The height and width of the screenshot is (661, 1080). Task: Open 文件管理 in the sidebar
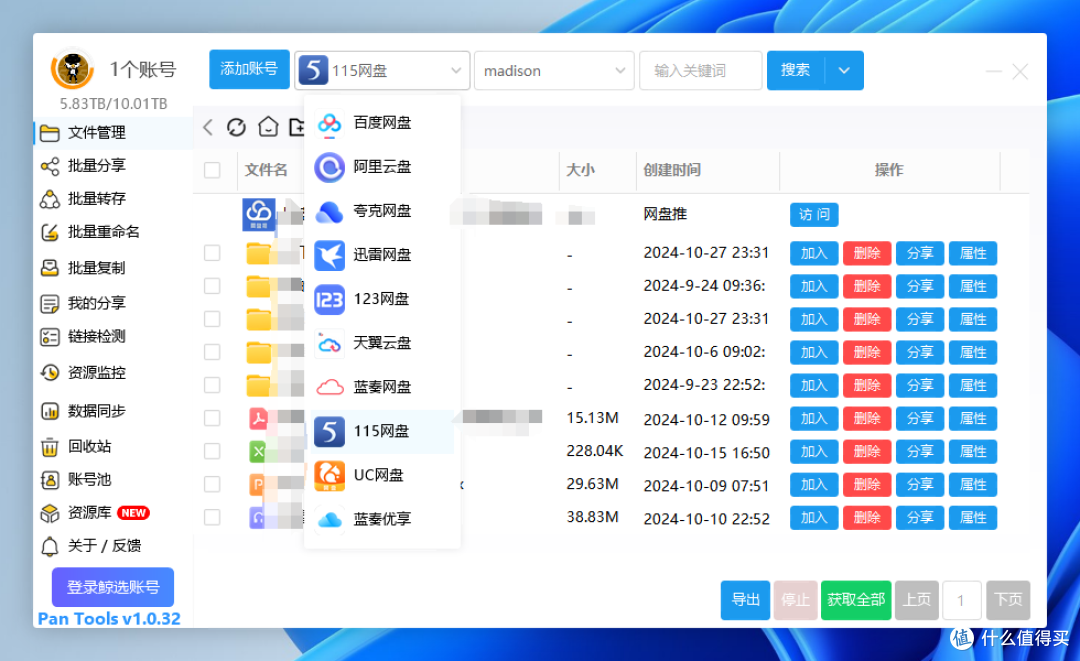click(114, 133)
